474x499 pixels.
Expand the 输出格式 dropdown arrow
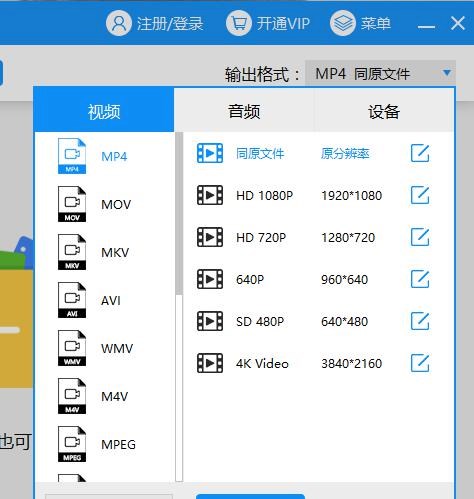coord(447,73)
